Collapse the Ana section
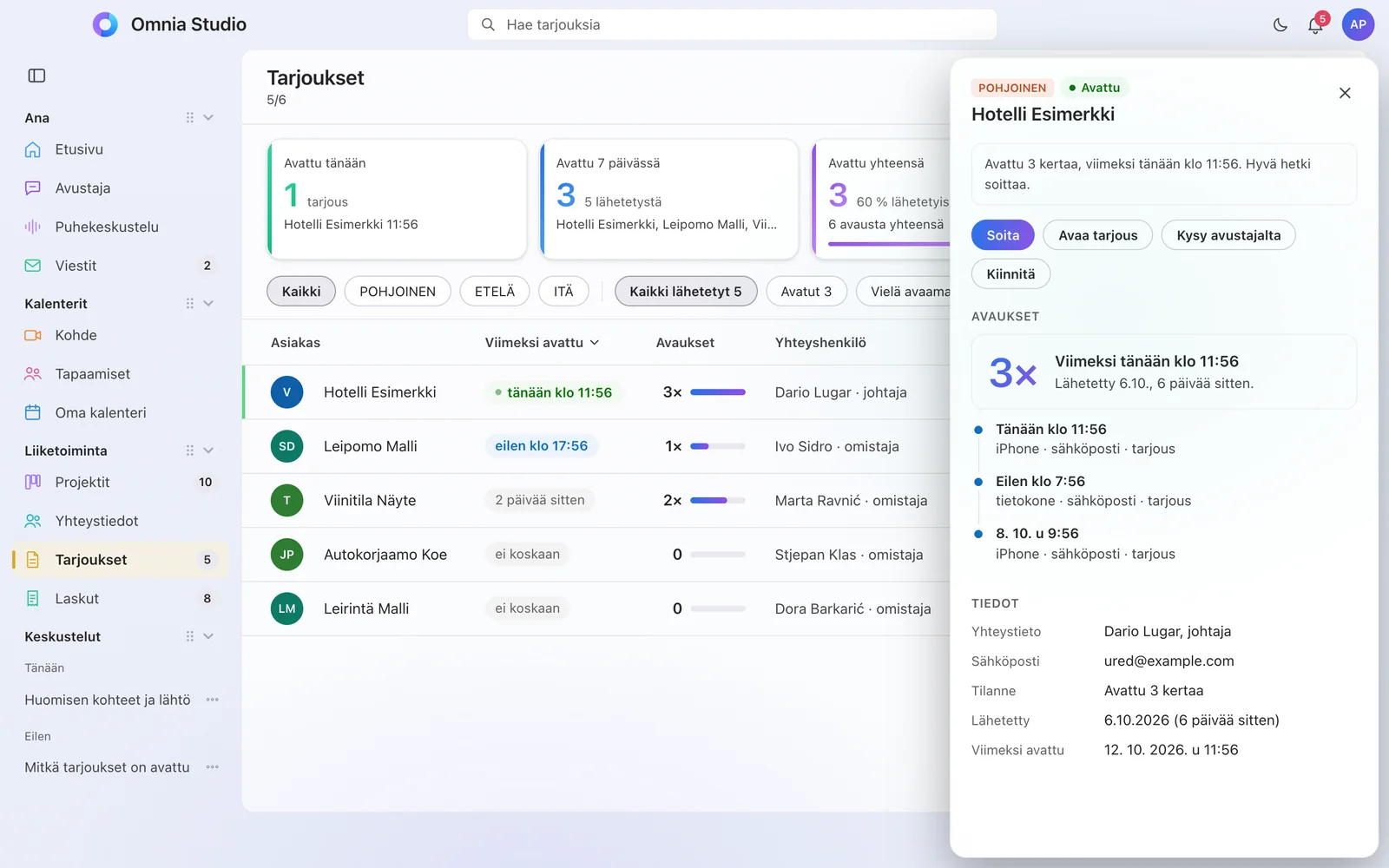Image resolution: width=1389 pixels, height=868 pixels. coord(208,117)
